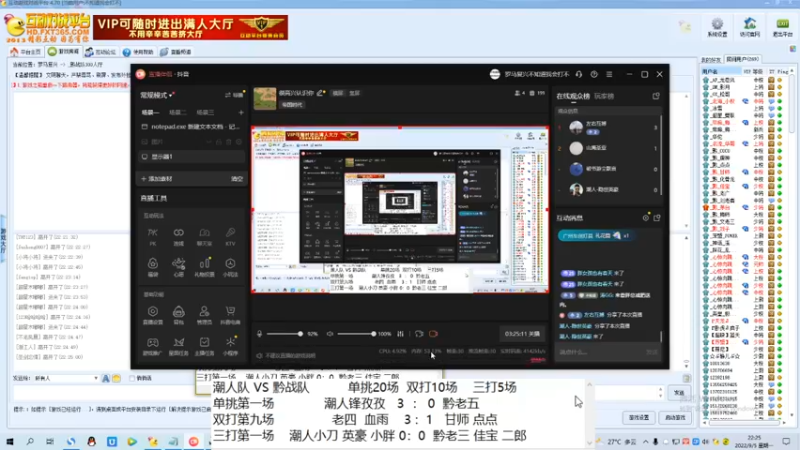The image size is (800, 450).
Task: Open the 背包 backpack icon
Action: click(x=179, y=315)
